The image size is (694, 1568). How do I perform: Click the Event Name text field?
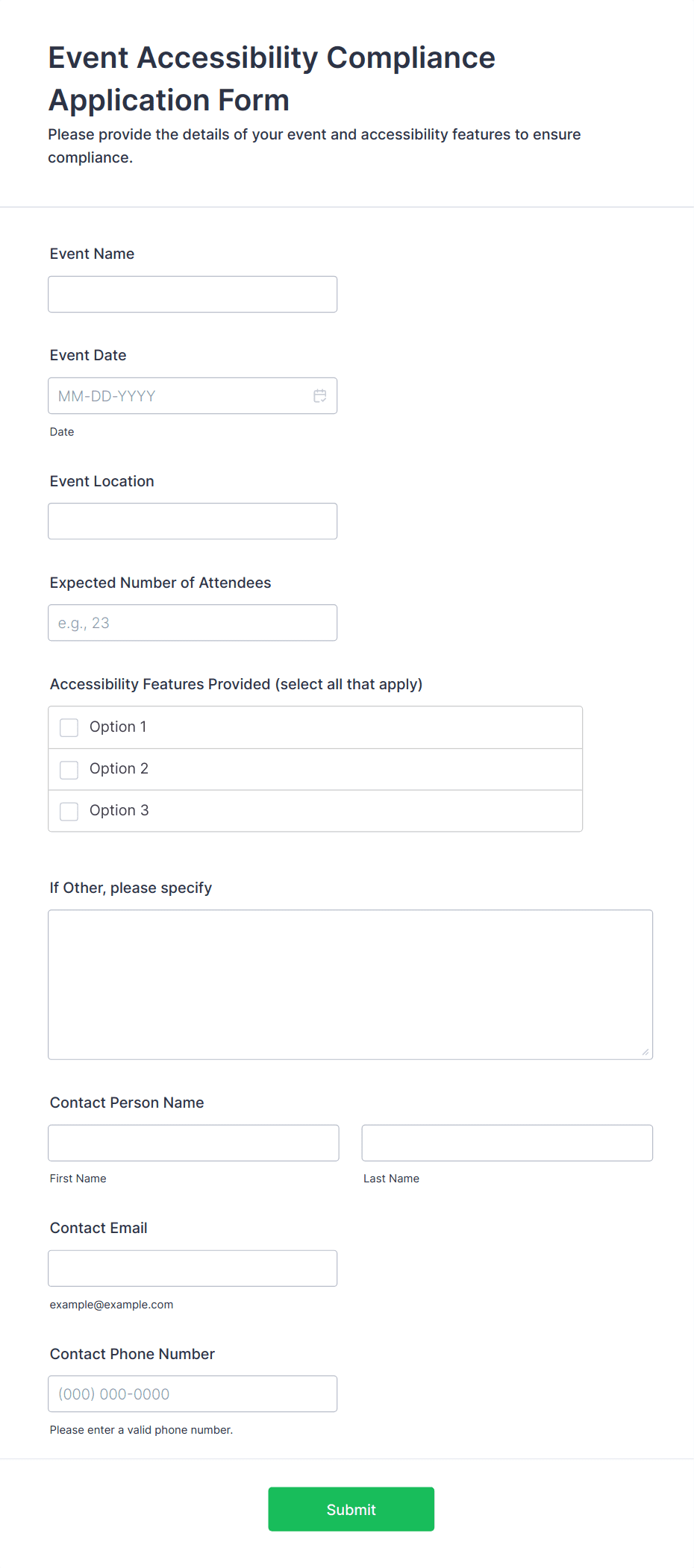(x=193, y=295)
